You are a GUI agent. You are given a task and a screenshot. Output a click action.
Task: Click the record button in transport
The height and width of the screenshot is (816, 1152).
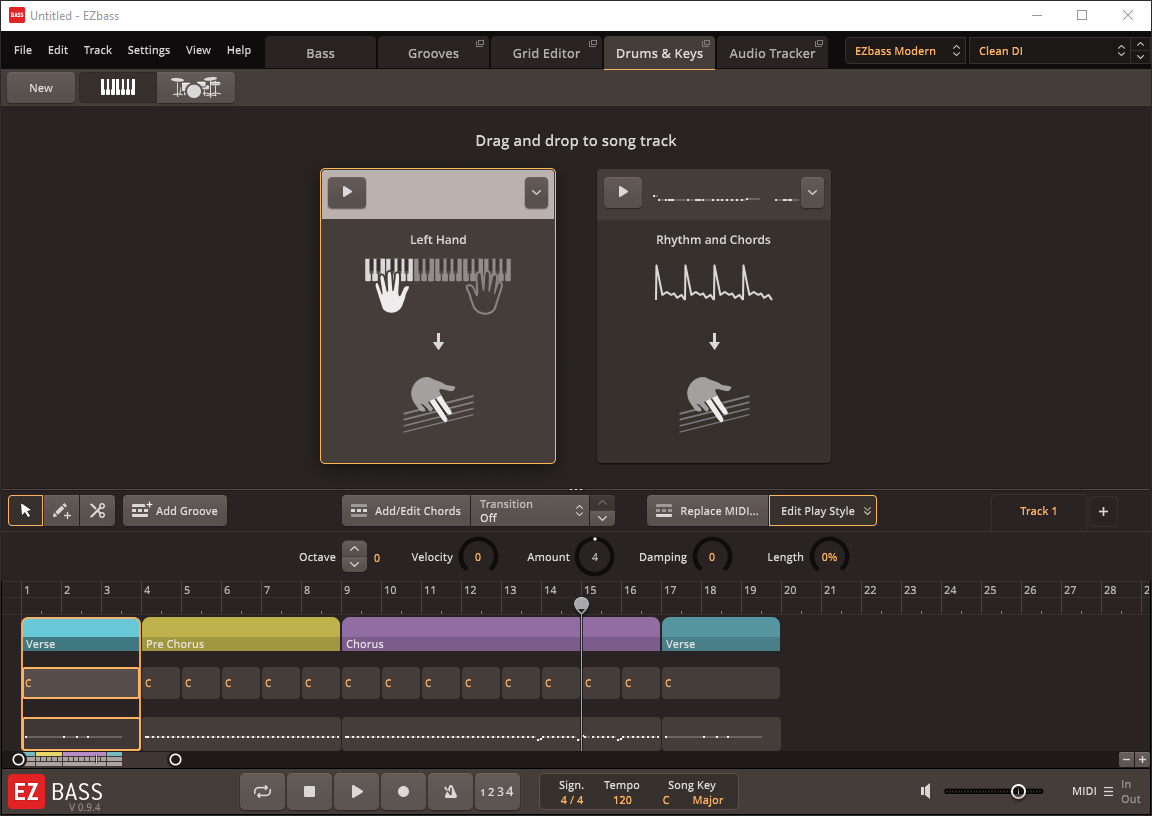(x=404, y=792)
